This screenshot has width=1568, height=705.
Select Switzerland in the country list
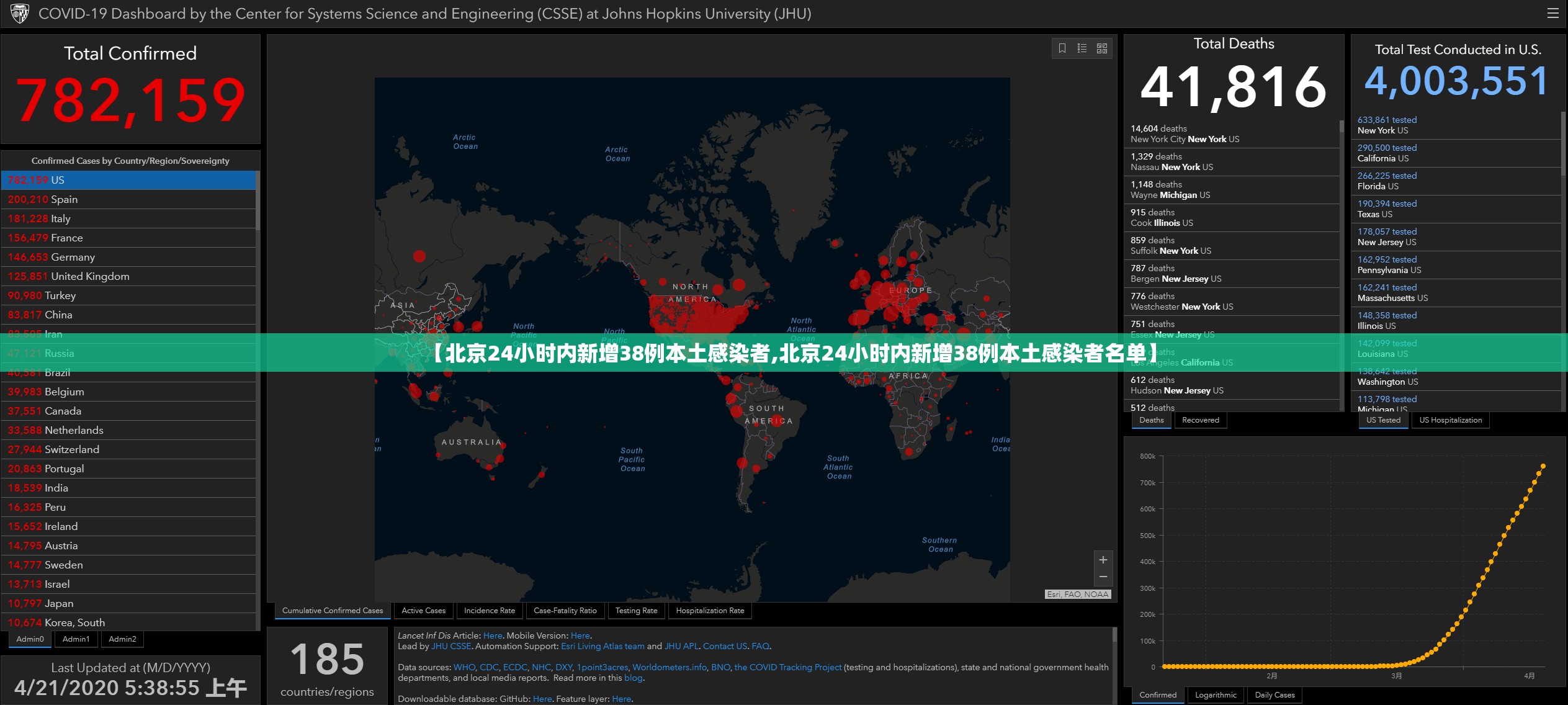[128, 449]
